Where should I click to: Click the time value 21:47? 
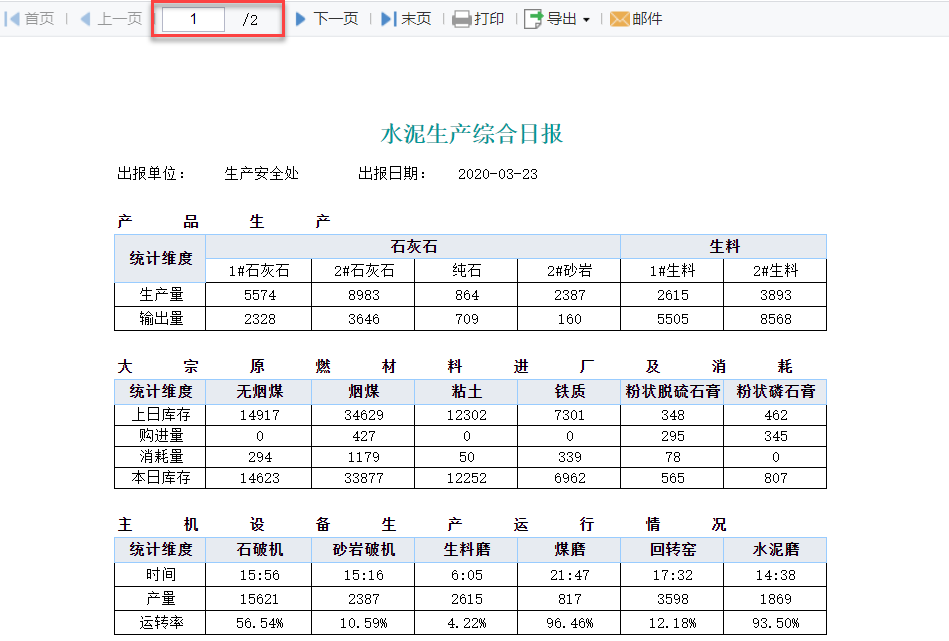(x=570, y=575)
